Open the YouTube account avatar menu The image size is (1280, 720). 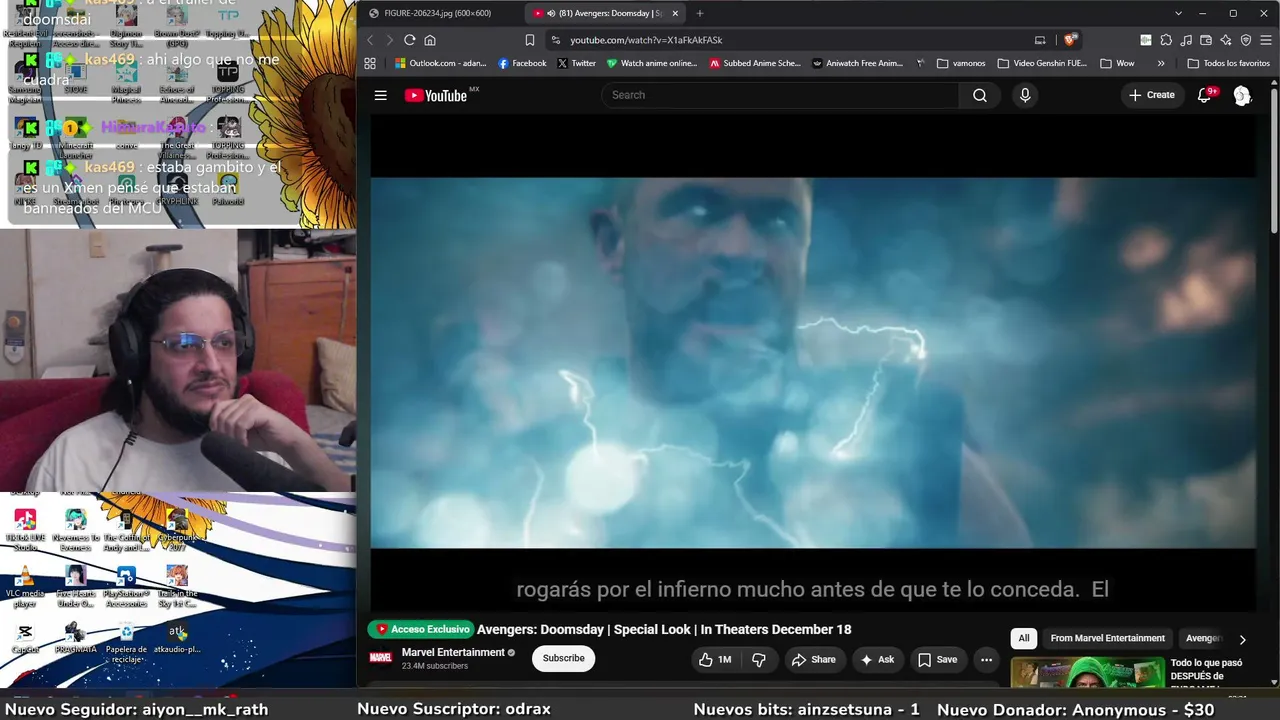[1242, 95]
